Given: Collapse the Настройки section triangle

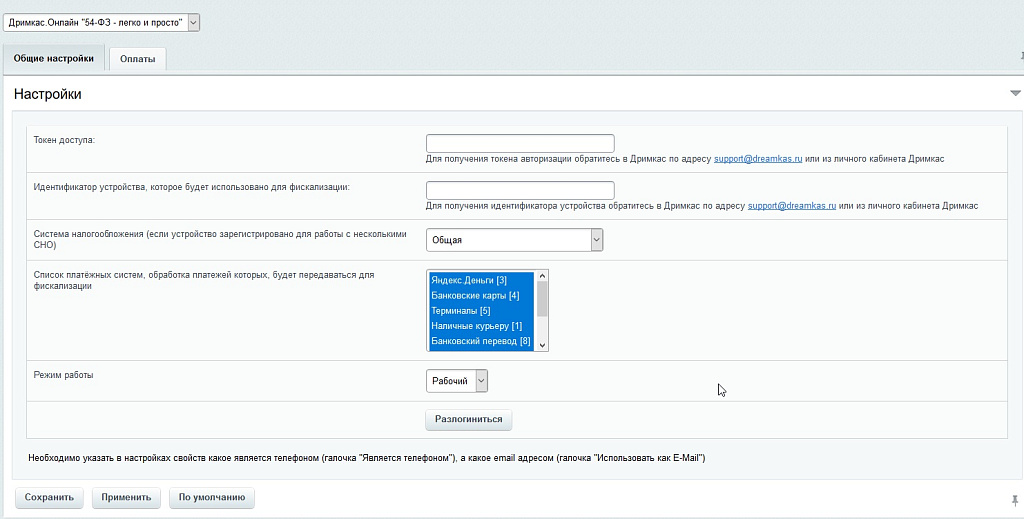Looking at the screenshot, I should pyautogui.click(x=1015, y=93).
